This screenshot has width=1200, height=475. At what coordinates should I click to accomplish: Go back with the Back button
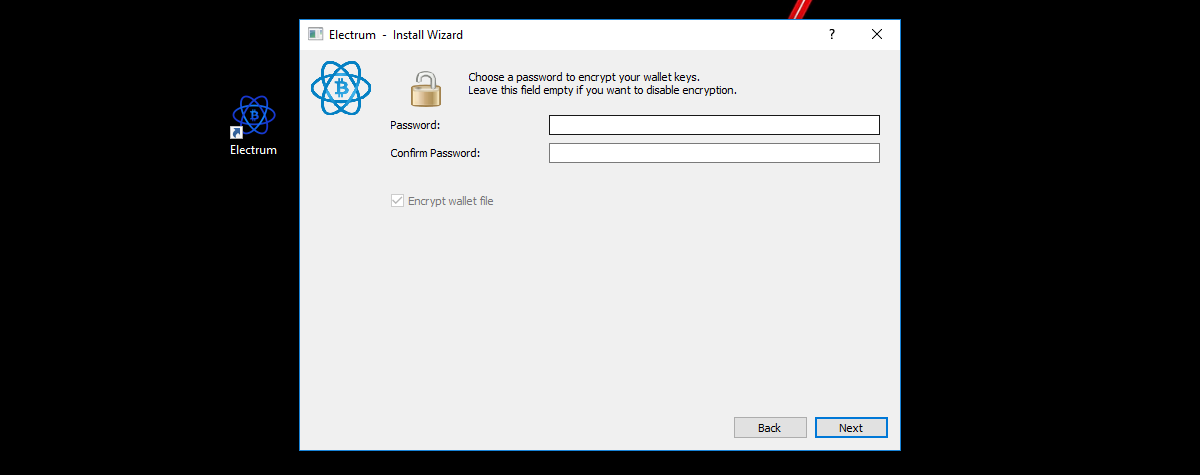click(770, 428)
